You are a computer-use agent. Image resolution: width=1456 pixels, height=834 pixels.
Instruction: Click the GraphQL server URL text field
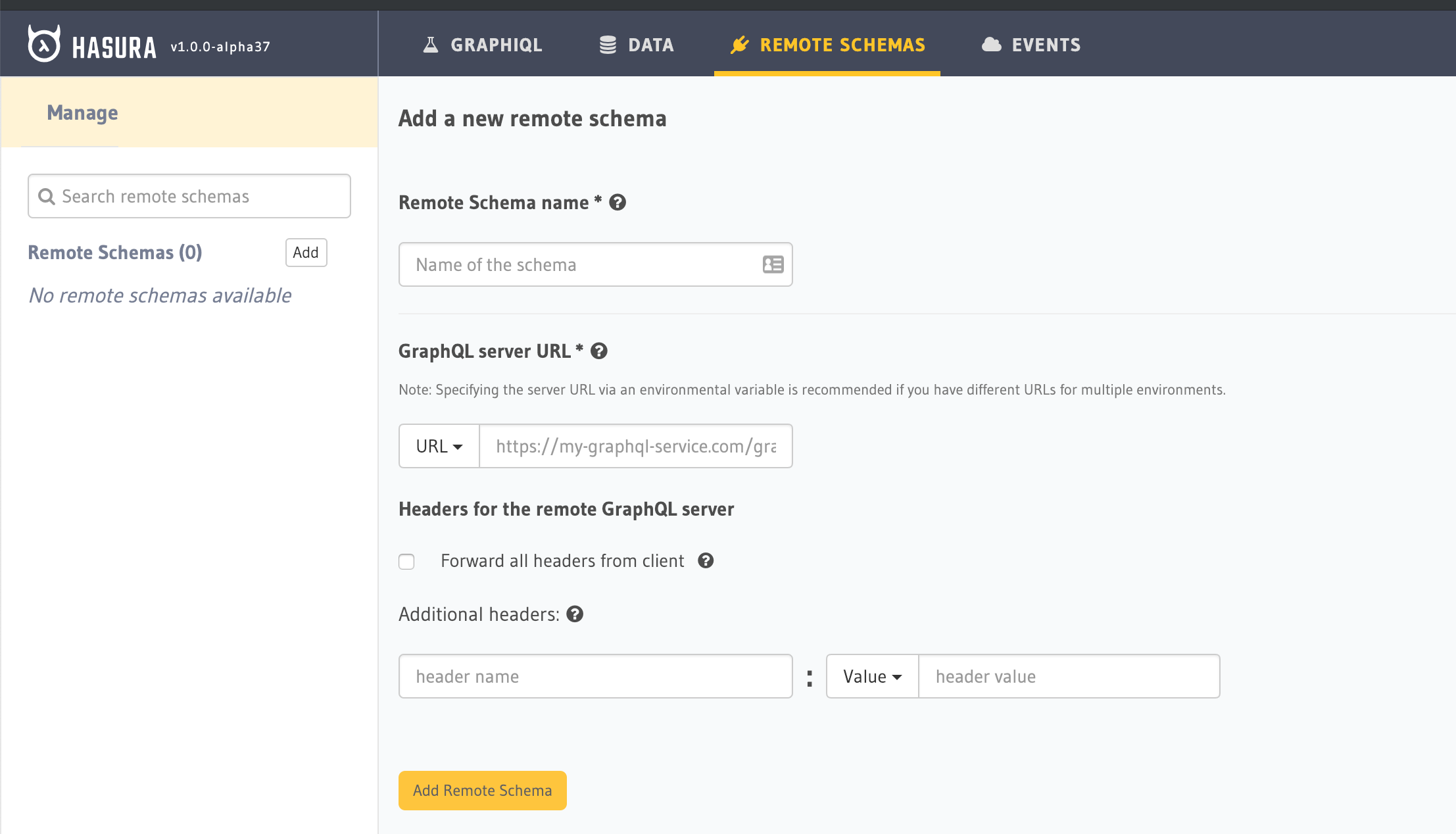[x=635, y=447]
